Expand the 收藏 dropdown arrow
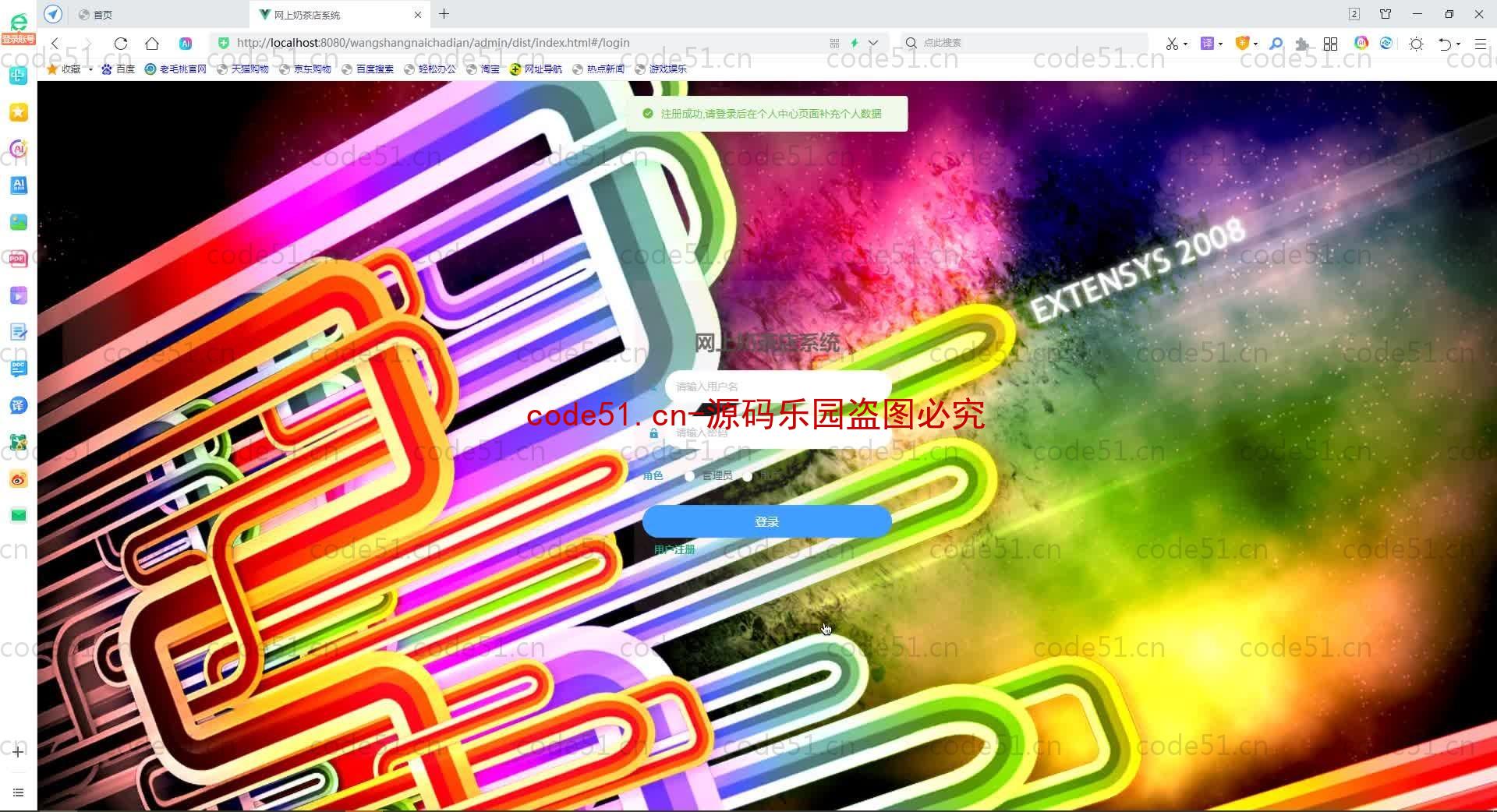The image size is (1497, 812). coord(90,69)
